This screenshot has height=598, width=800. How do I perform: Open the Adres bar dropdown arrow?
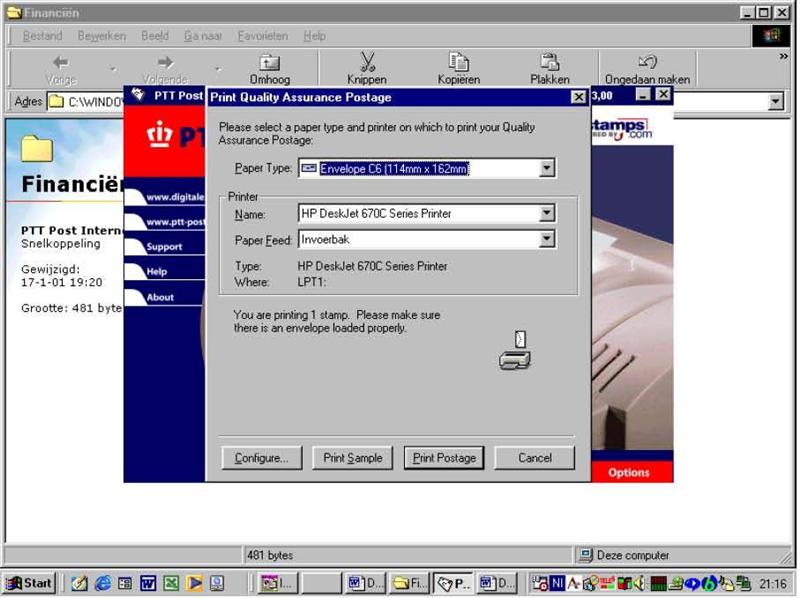(x=776, y=102)
